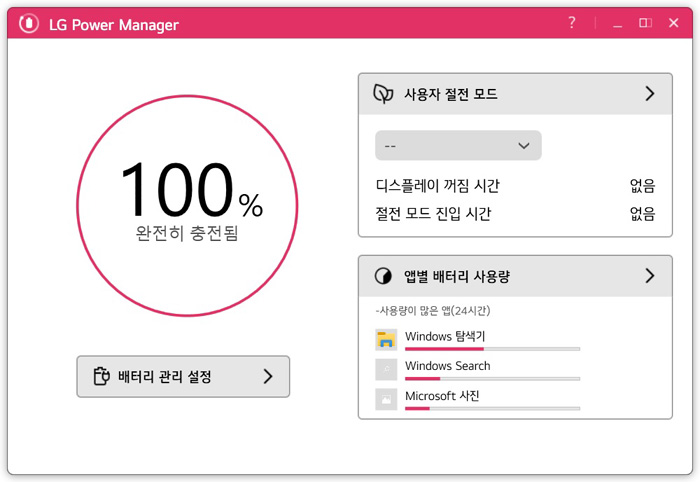Image resolution: width=700 pixels, height=482 pixels.
Task: Click the 없음 value for 디스플레이 꺼짐 시간
Action: tap(642, 185)
